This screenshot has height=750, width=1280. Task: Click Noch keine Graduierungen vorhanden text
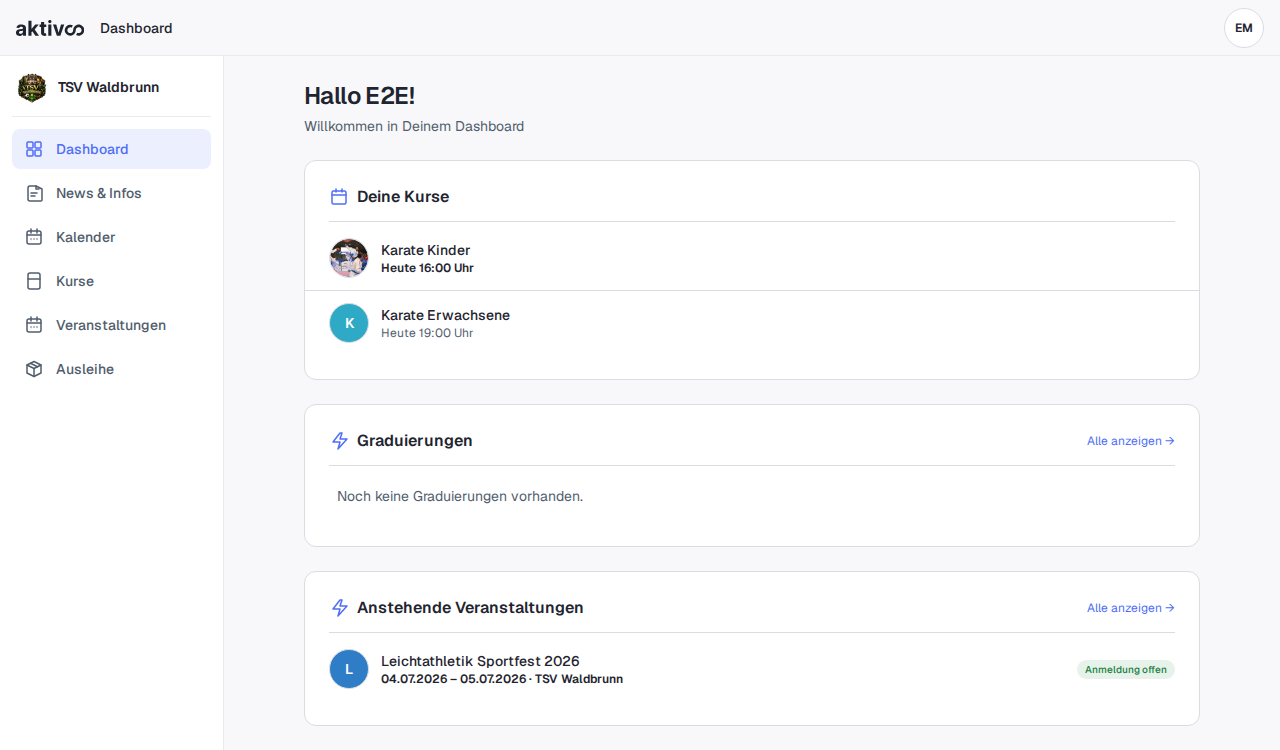point(460,496)
